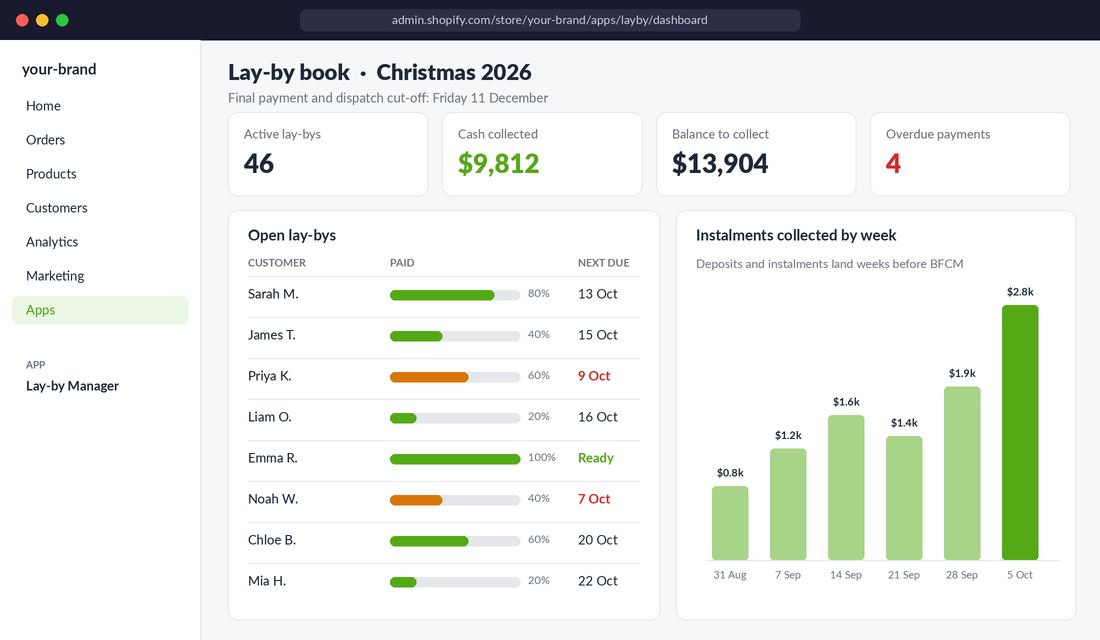Click the 16 Oct next due date
The image size is (1100, 640).
coord(598,417)
